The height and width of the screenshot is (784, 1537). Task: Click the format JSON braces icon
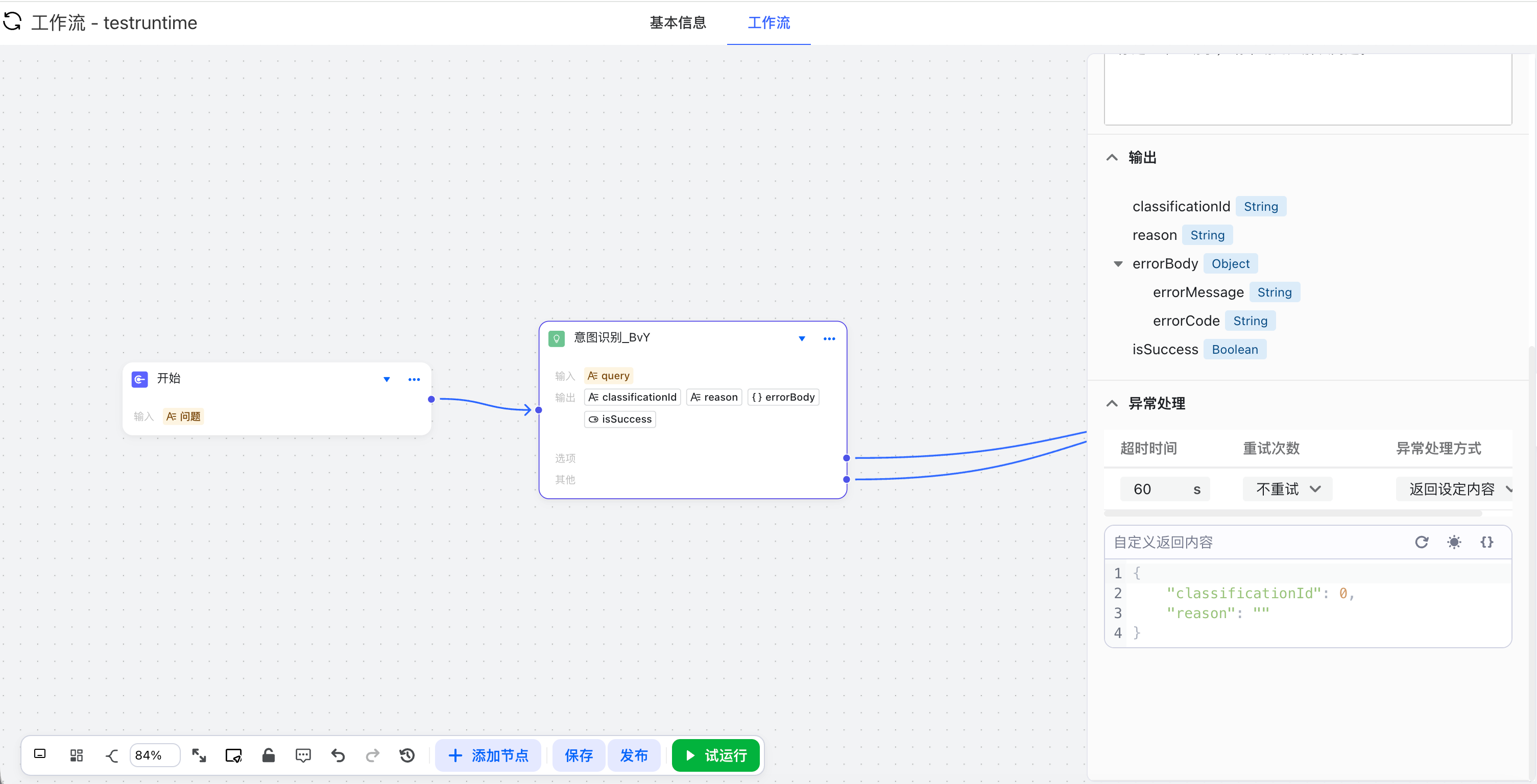1486,542
